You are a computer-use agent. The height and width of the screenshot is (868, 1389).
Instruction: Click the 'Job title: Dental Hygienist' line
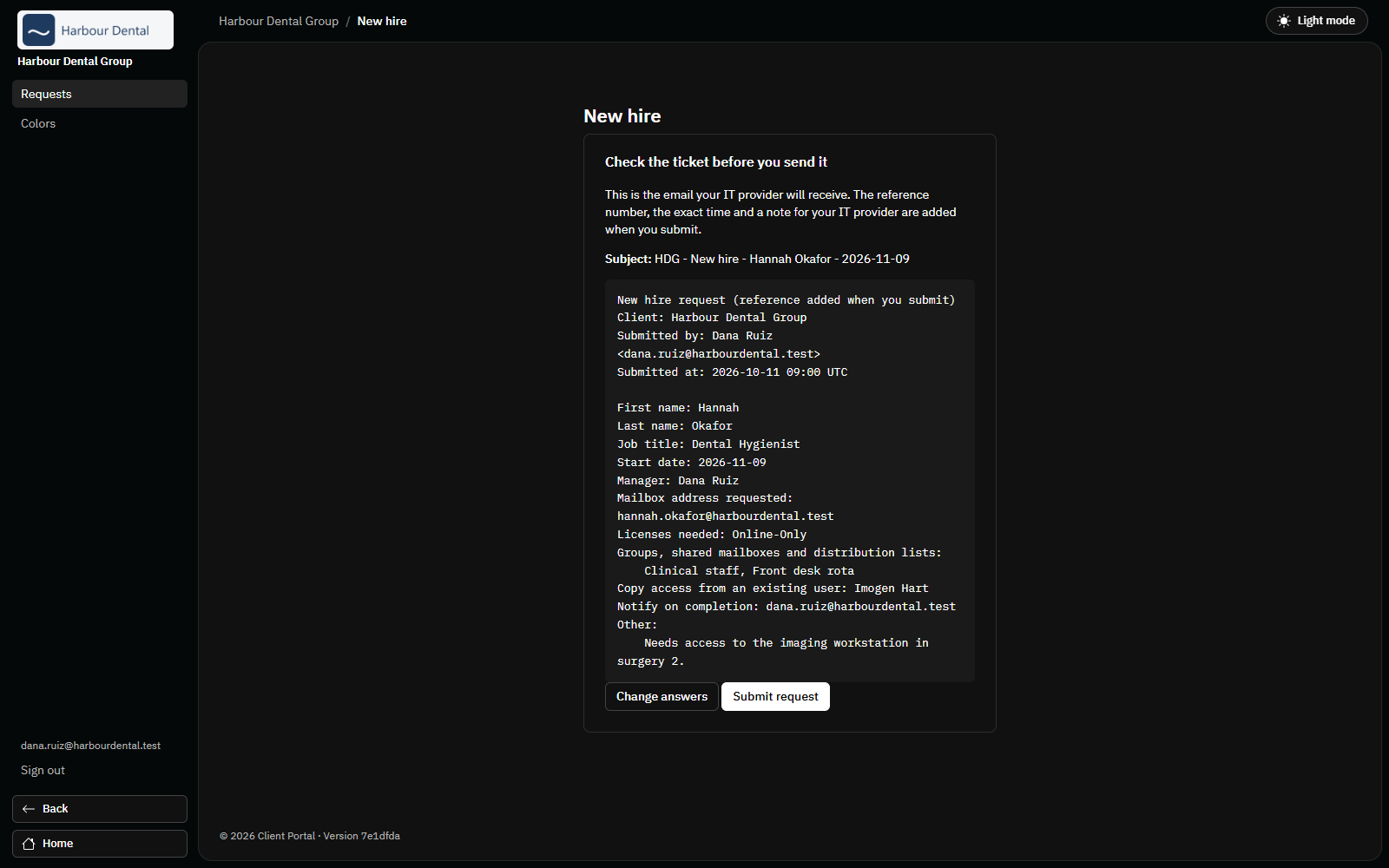coord(708,444)
